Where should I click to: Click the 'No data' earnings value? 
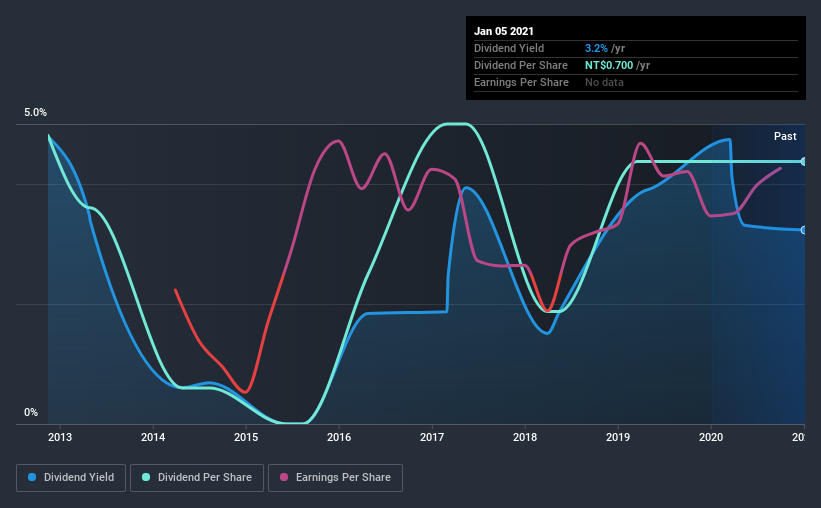[x=604, y=82]
